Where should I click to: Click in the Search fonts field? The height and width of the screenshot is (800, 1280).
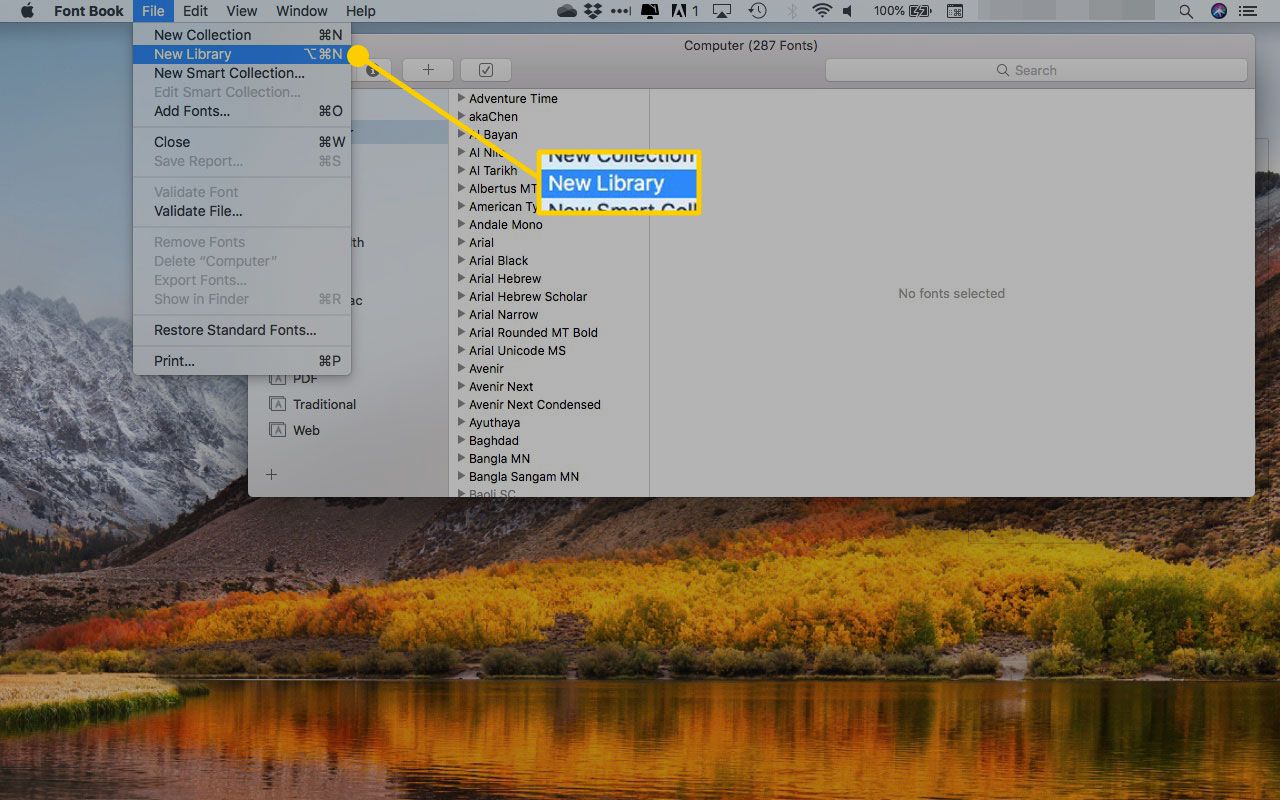pos(1036,70)
